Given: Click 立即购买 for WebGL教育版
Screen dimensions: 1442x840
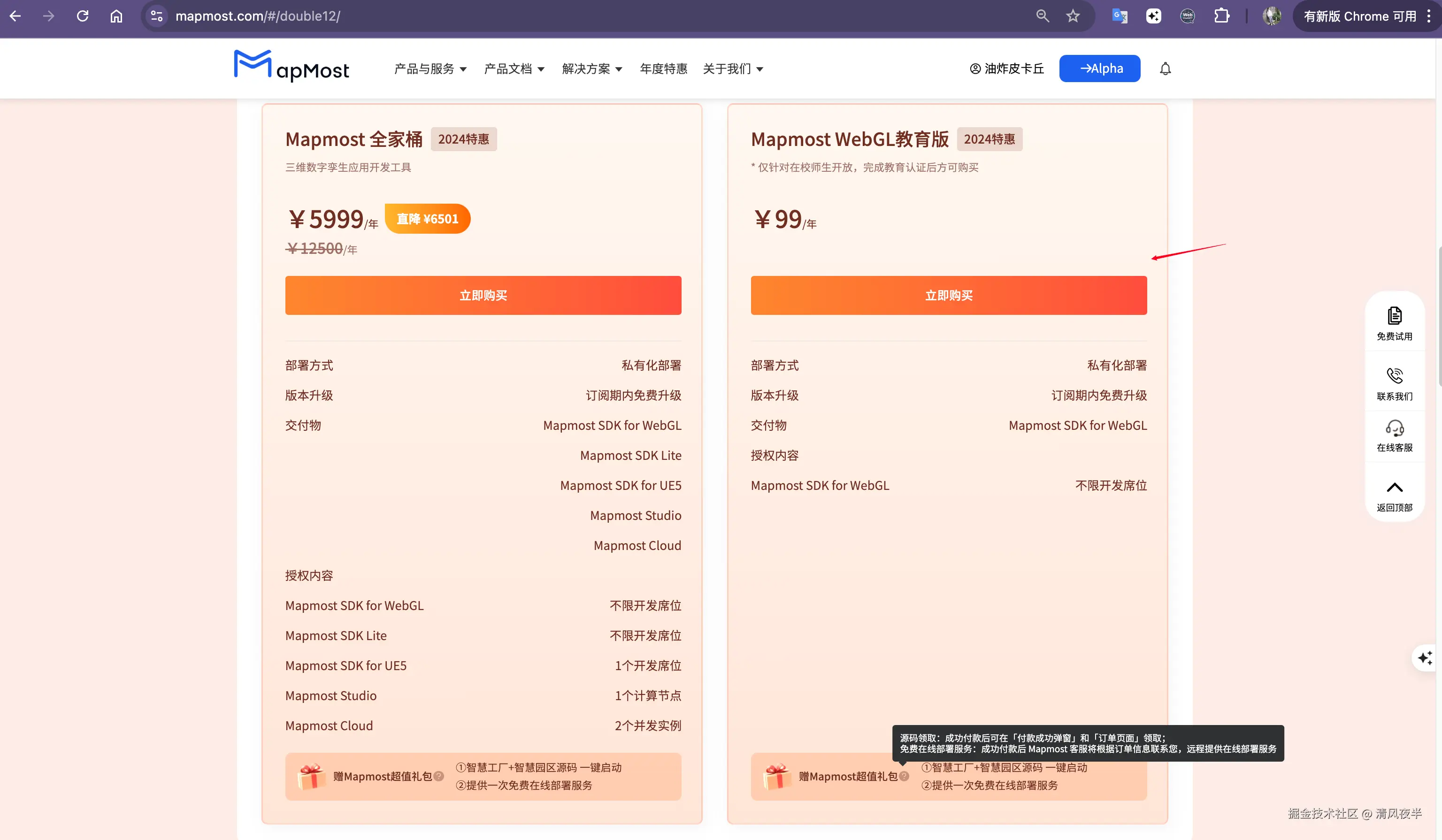Looking at the screenshot, I should (x=948, y=295).
